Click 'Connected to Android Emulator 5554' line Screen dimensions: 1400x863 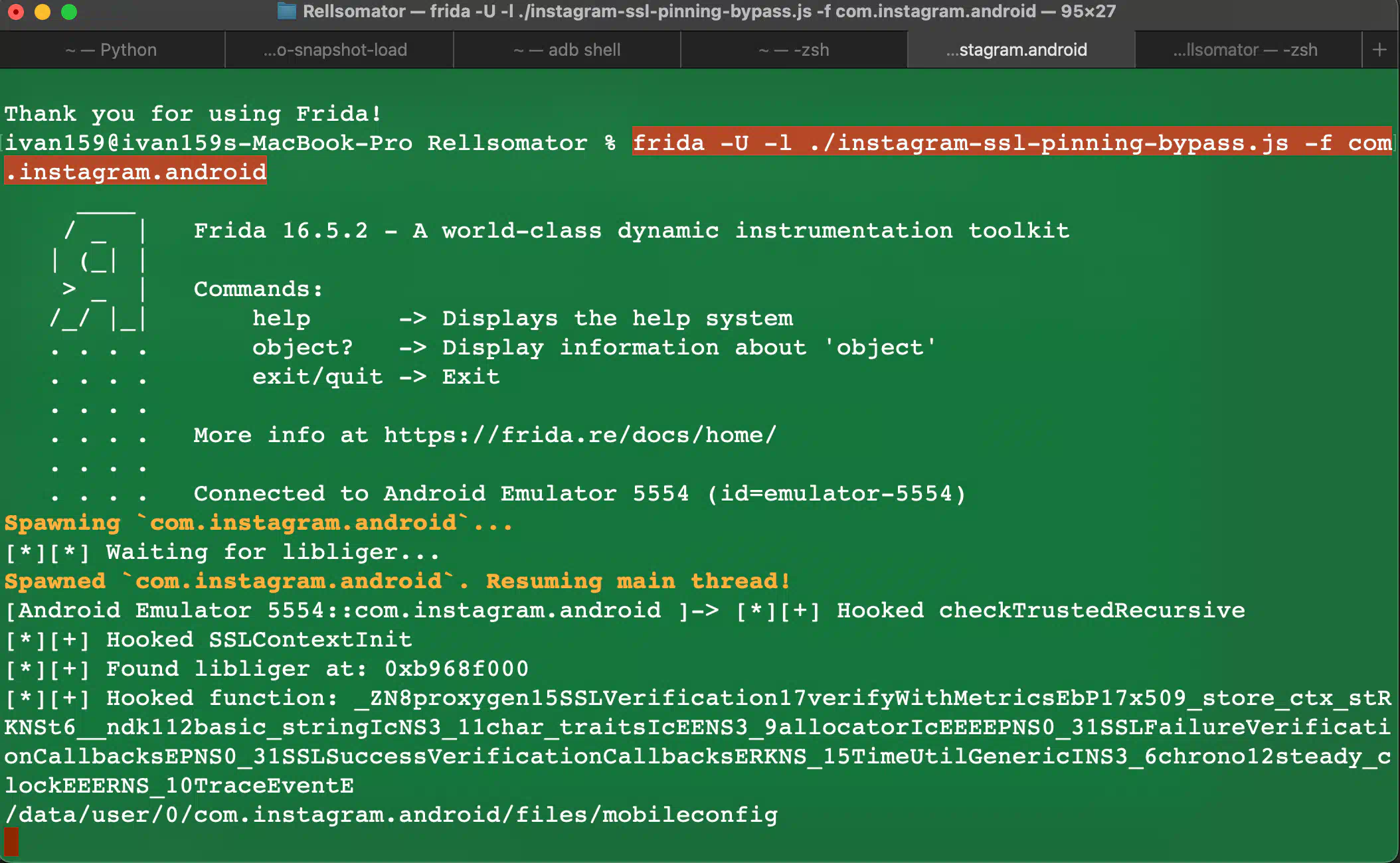(580, 493)
